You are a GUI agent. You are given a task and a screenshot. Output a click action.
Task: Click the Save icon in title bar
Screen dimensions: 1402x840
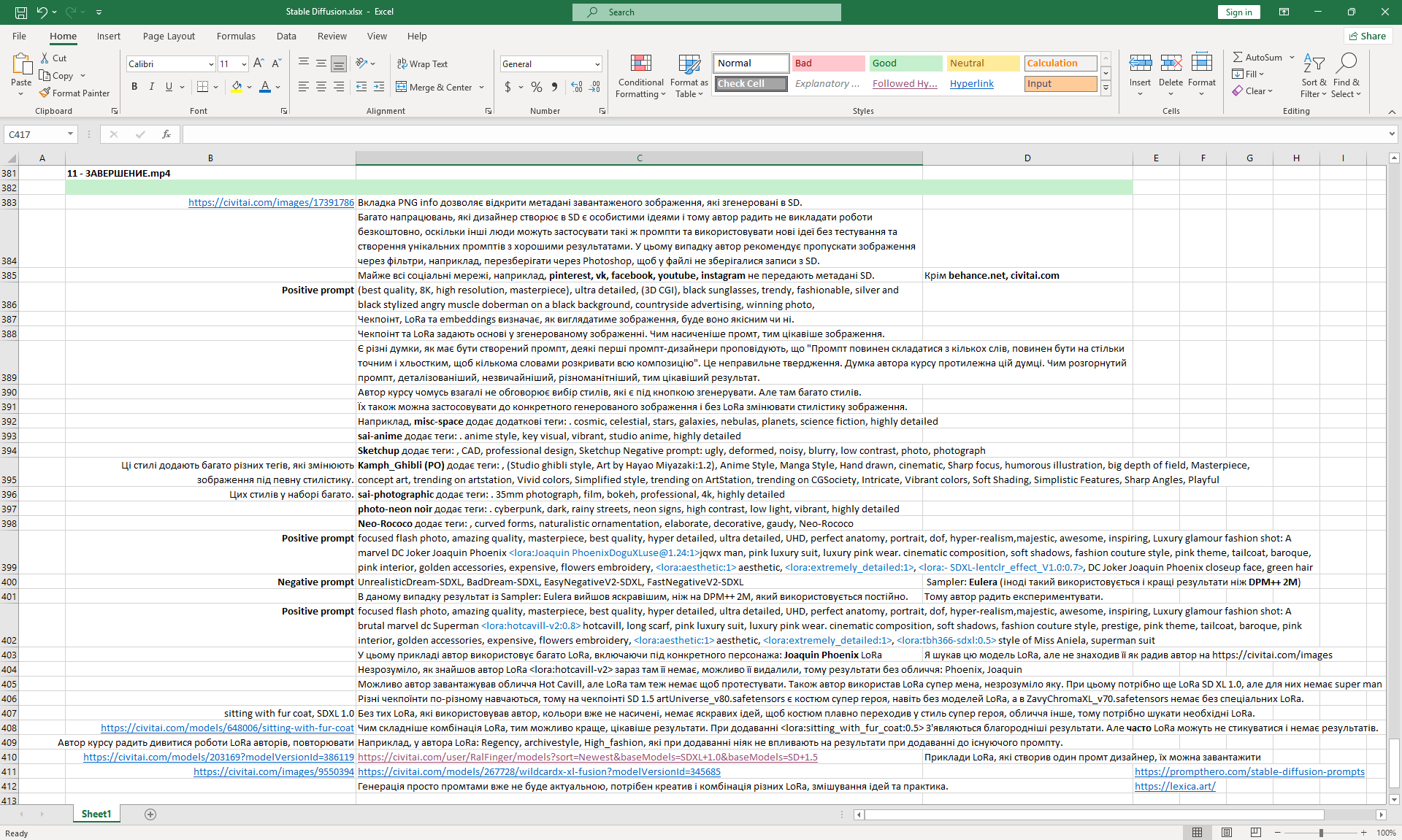click(x=21, y=12)
